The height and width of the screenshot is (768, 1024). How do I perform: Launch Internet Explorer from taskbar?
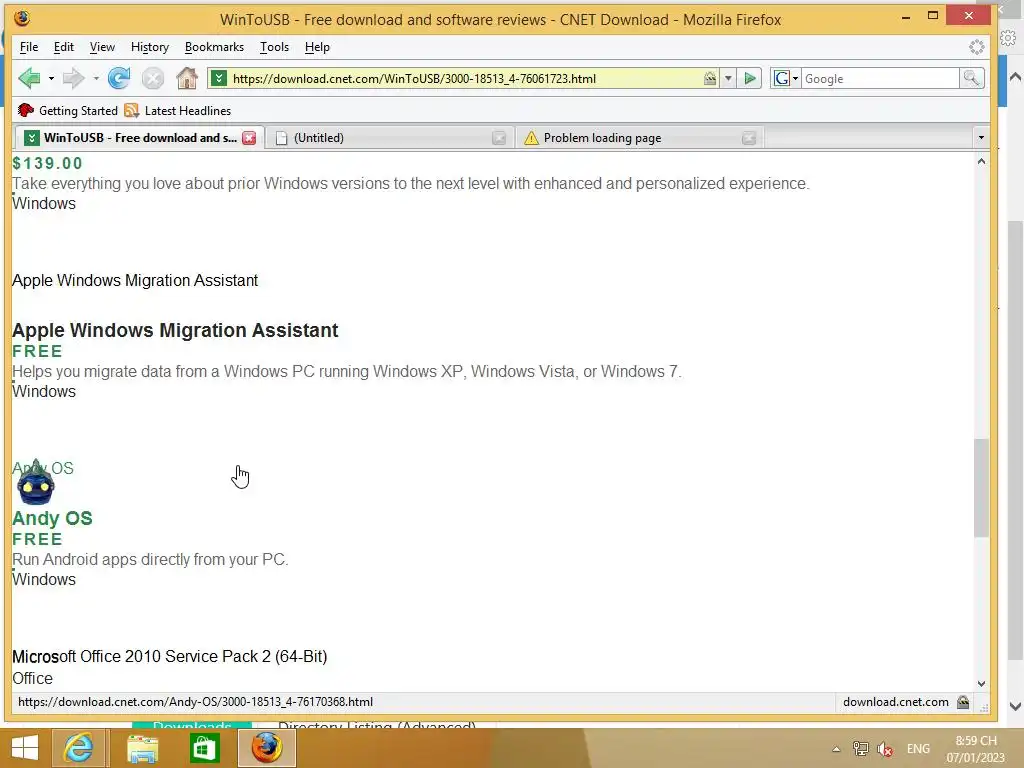[78, 748]
